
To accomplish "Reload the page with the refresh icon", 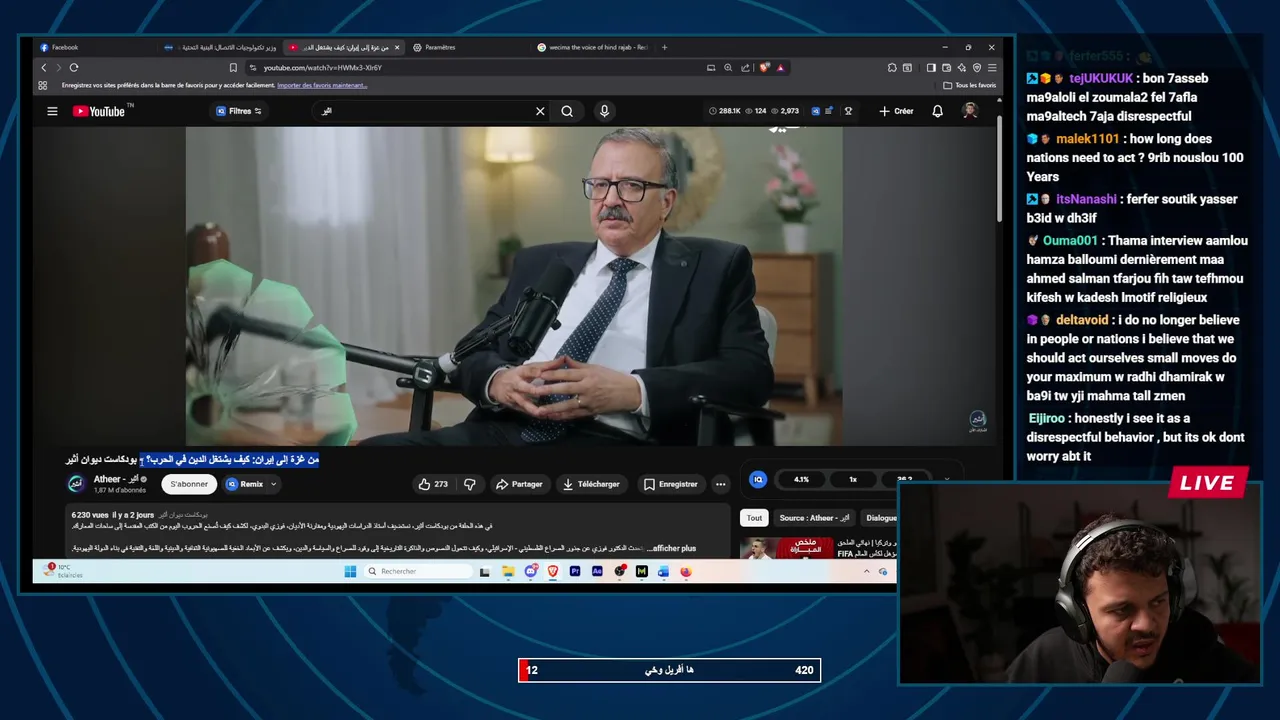I will click(x=74, y=68).
